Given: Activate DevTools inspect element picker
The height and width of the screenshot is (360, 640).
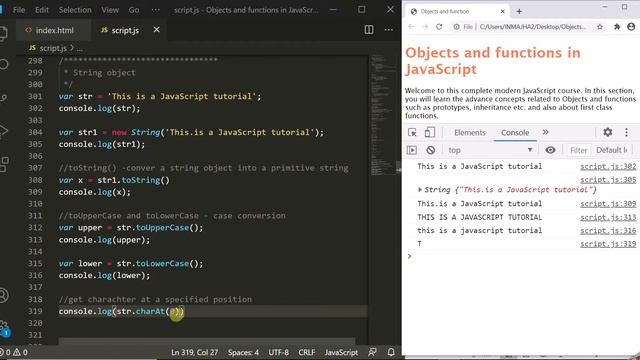Looking at the screenshot, I should tap(412, 132).
